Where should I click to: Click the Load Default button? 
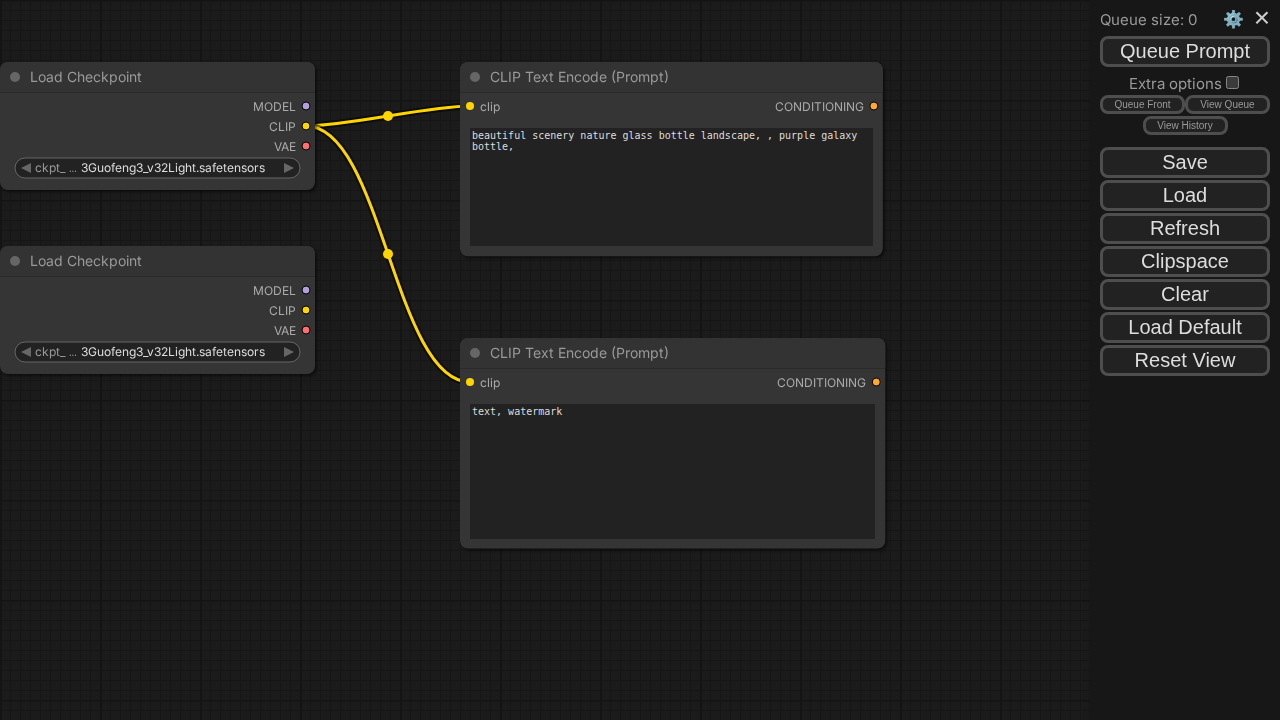click(x=1184, y=327)
